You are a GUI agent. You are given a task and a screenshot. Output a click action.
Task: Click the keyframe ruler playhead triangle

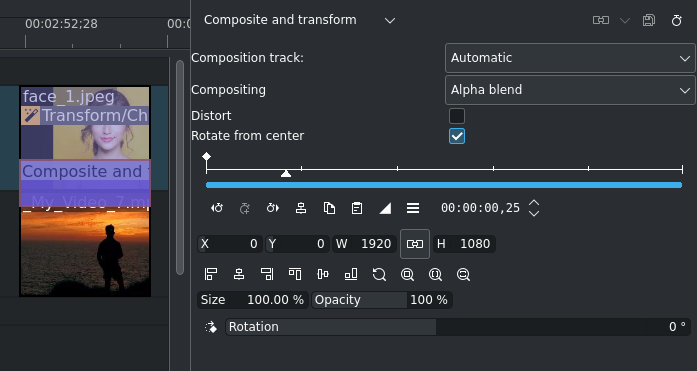pos(286,173)
